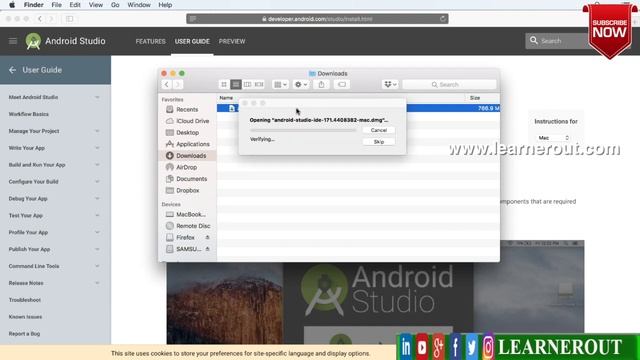Click Finder share button
Image resolution: width=640 pixels, height=360 pixels.
pyautogui.click(x=322, y=84)
